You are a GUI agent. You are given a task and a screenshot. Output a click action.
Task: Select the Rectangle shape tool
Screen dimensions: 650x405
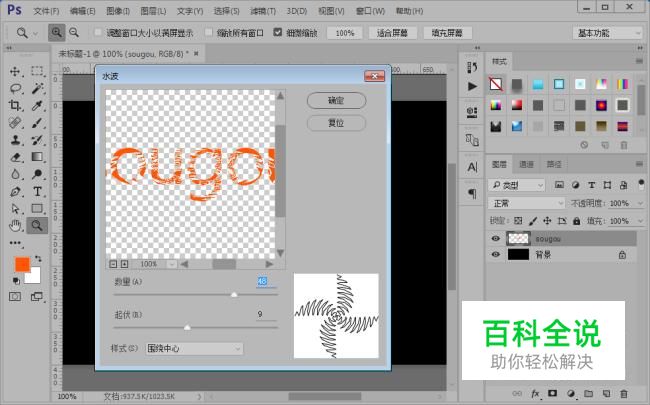[37, 208]
